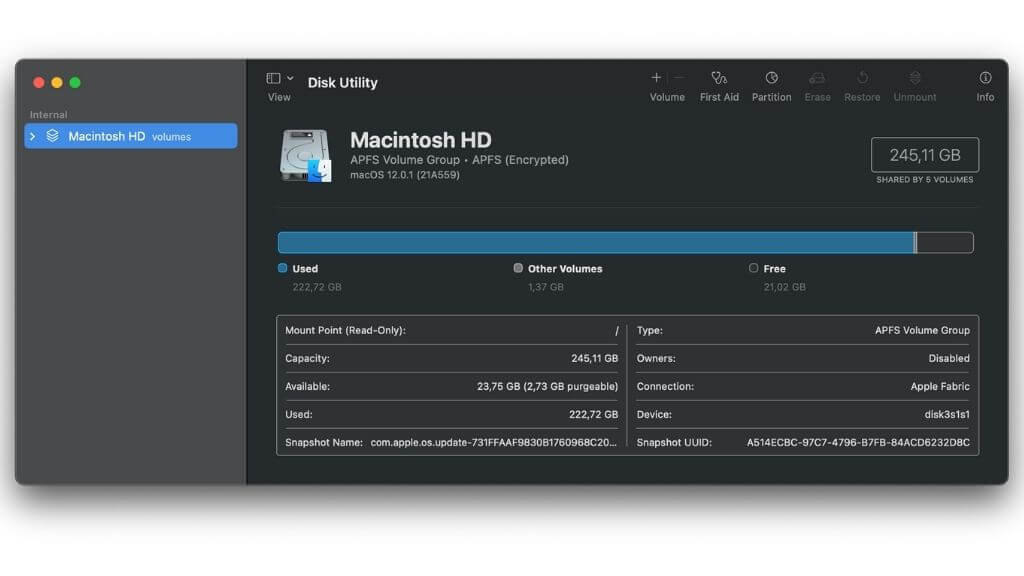Screen dimensions: 1024x576
Task: Click the Macintosh HD main heading
Action: point(421,140)
